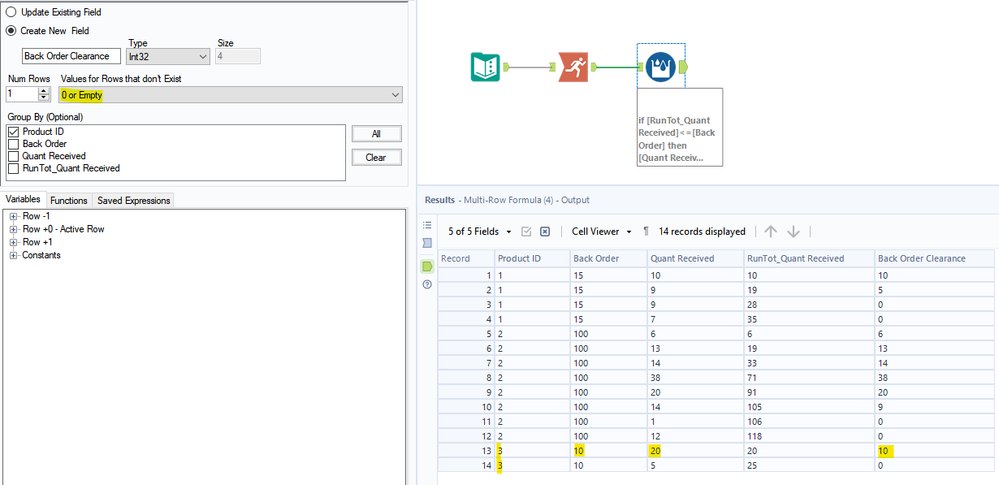The image size is (999, 485).
Task: Switch to the Functions tab
Action: click(69, 200)
